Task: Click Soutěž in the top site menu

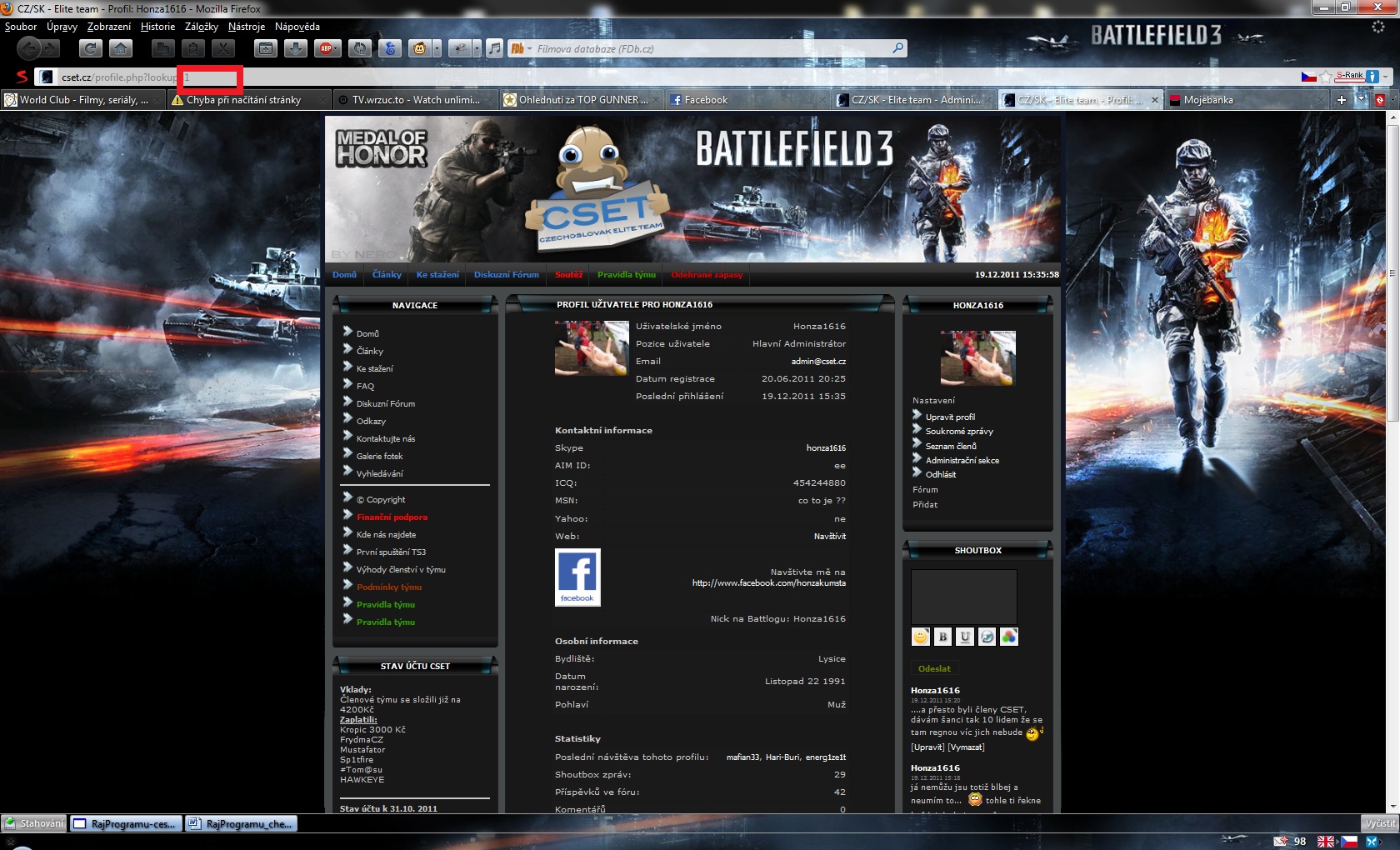Action: point(569,275)
